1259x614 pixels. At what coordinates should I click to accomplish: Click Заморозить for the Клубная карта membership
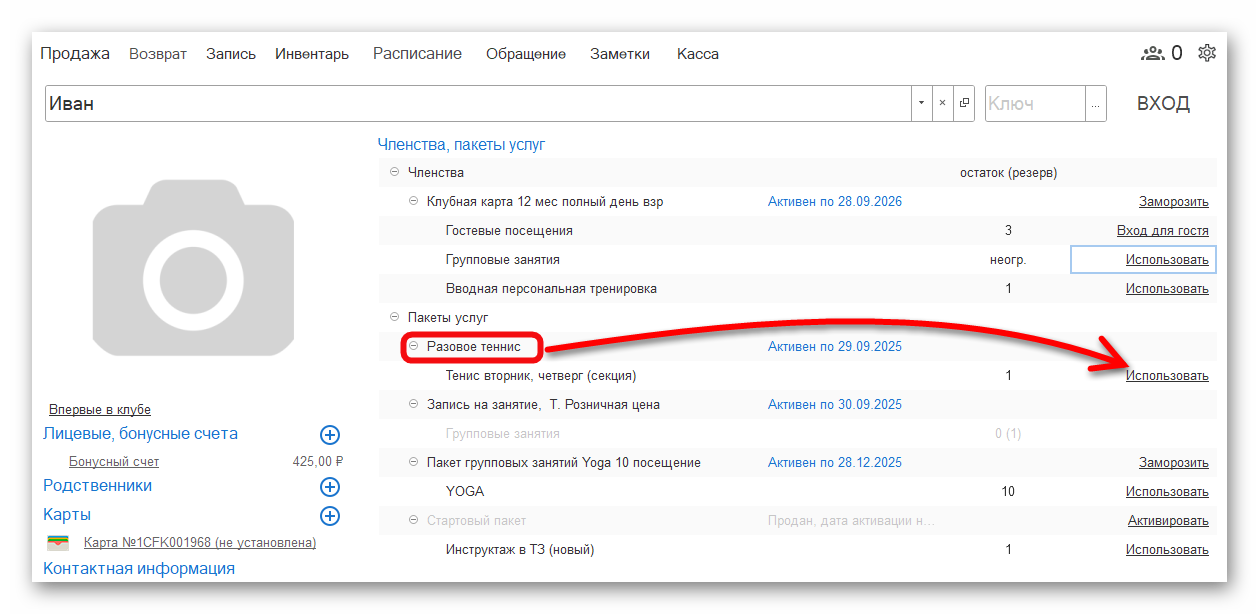1173,202
